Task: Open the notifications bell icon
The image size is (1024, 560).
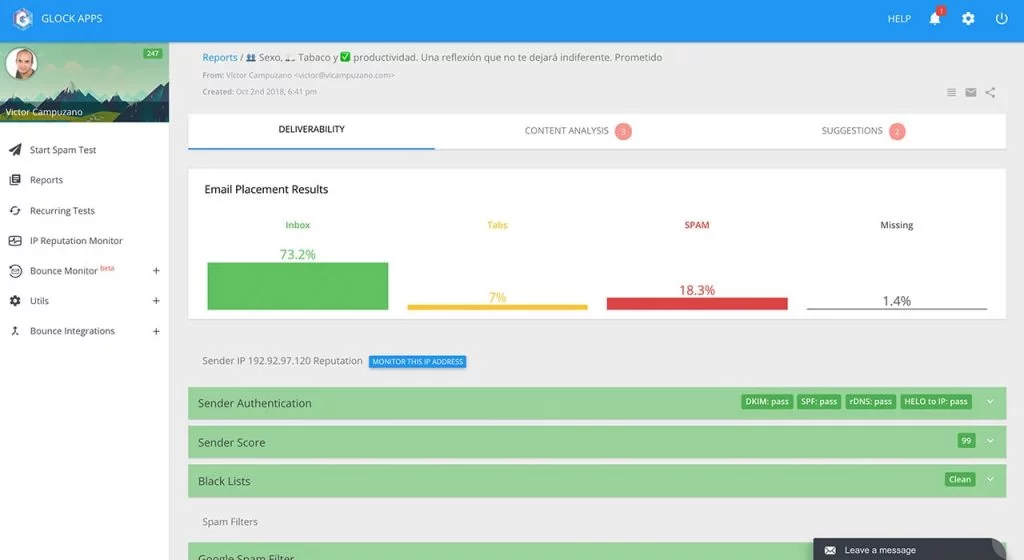Action: [935, 18]
